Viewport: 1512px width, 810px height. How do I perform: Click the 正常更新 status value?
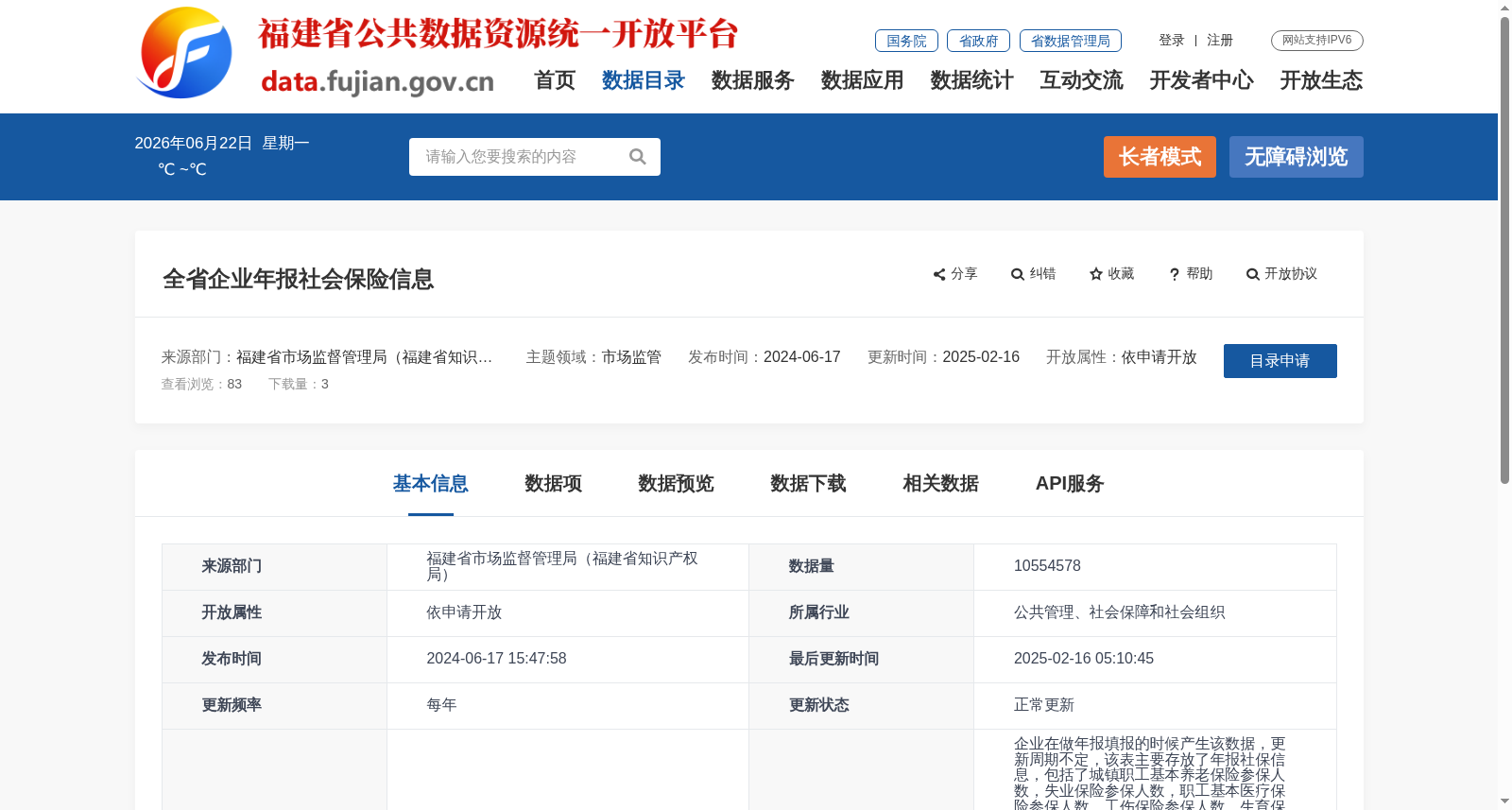pos(1044,705)
